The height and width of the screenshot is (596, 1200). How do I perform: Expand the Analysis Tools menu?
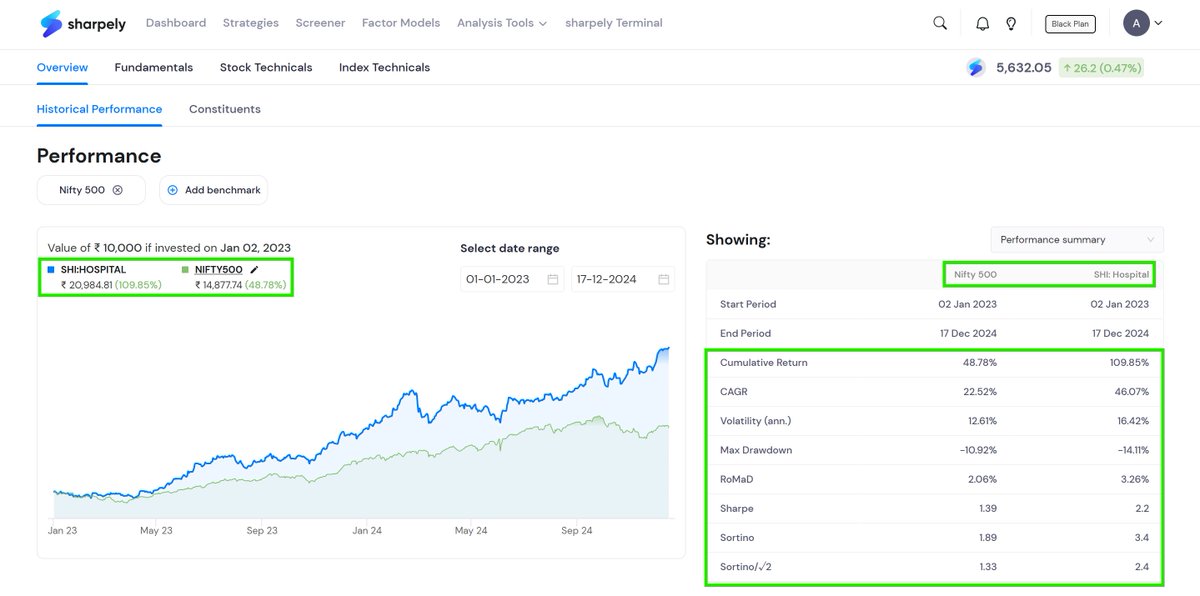pyautogui.click(x=502, y=23)
